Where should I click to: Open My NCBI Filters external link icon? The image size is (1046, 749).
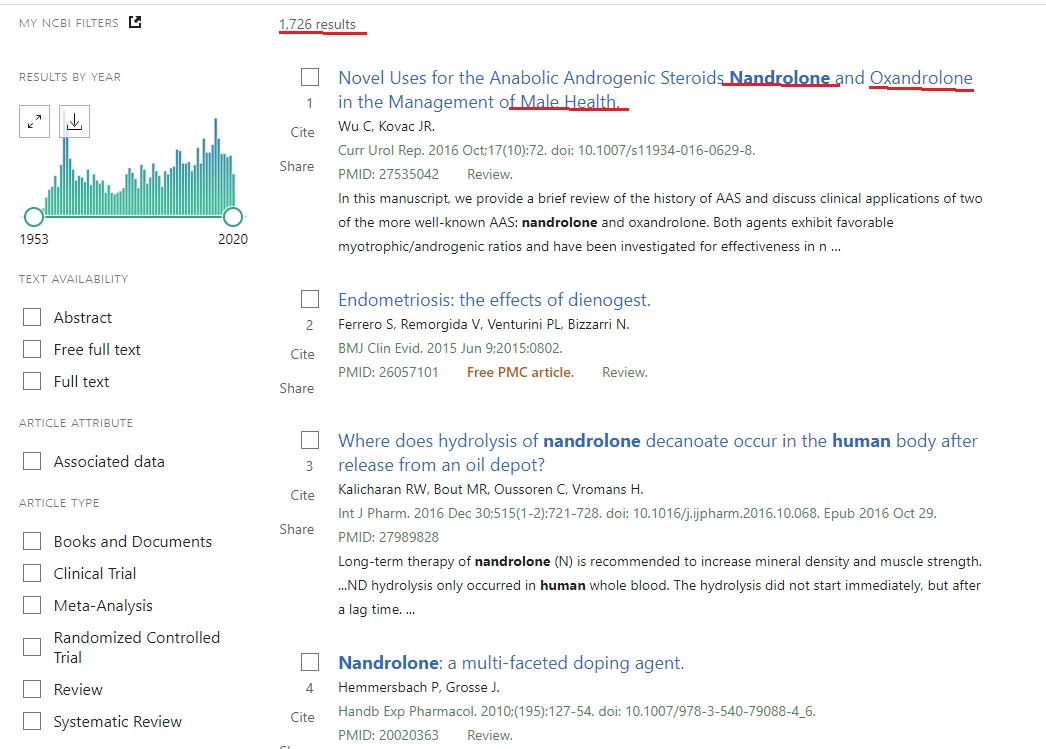[135, 22]
